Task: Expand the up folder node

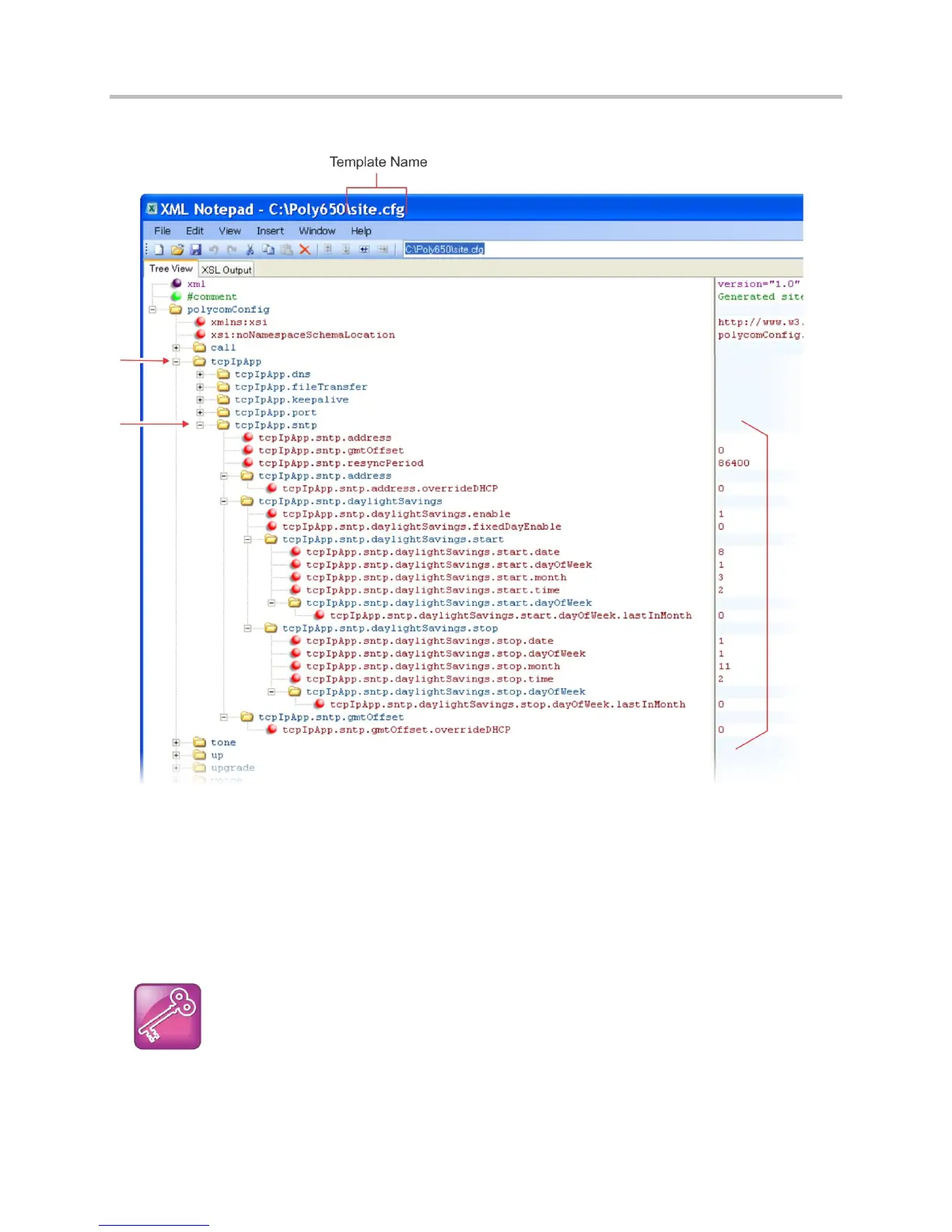Action: coord(177,755)
